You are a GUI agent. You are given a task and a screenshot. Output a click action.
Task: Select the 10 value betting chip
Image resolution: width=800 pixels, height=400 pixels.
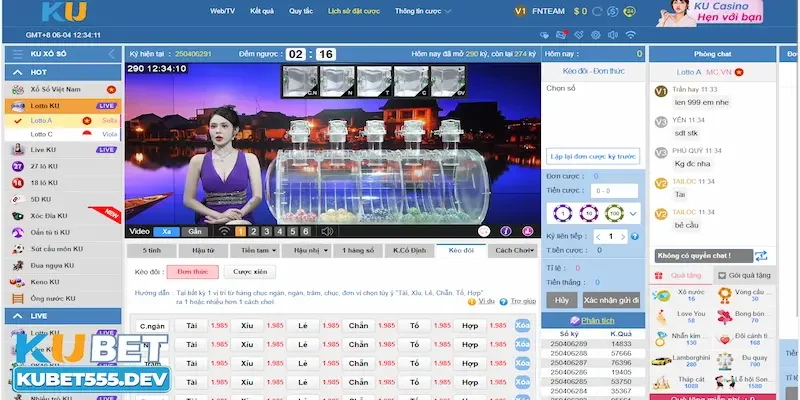(589, 213)
